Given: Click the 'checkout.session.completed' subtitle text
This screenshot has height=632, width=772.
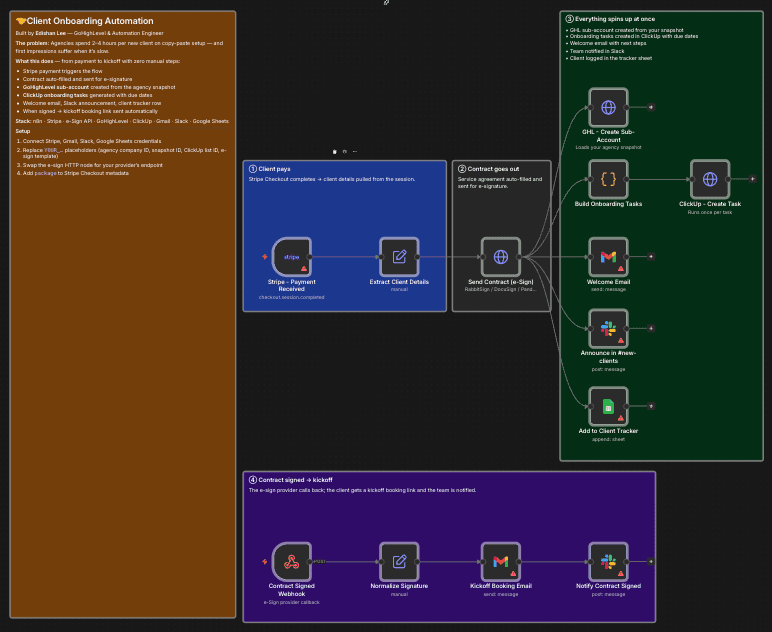Looking at the screenshot, I should point(291,297).
